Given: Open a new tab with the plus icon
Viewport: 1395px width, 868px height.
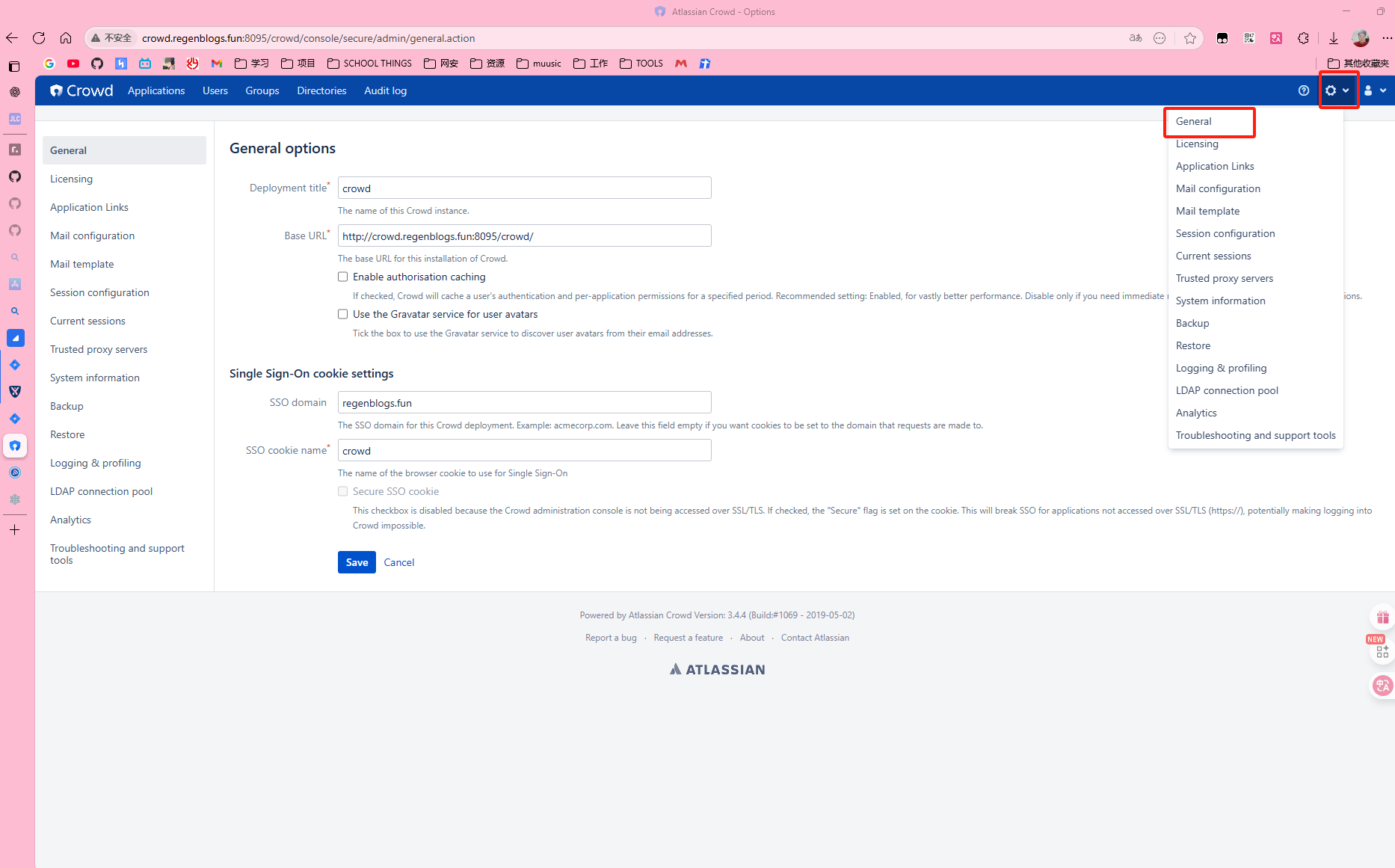Looking at the screenshot, I should [x=14, y=530].
